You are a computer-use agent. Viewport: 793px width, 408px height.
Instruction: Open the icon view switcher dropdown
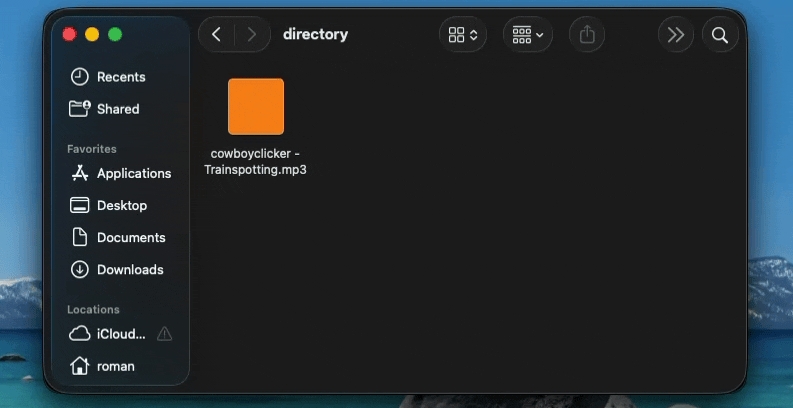point(463,34)
